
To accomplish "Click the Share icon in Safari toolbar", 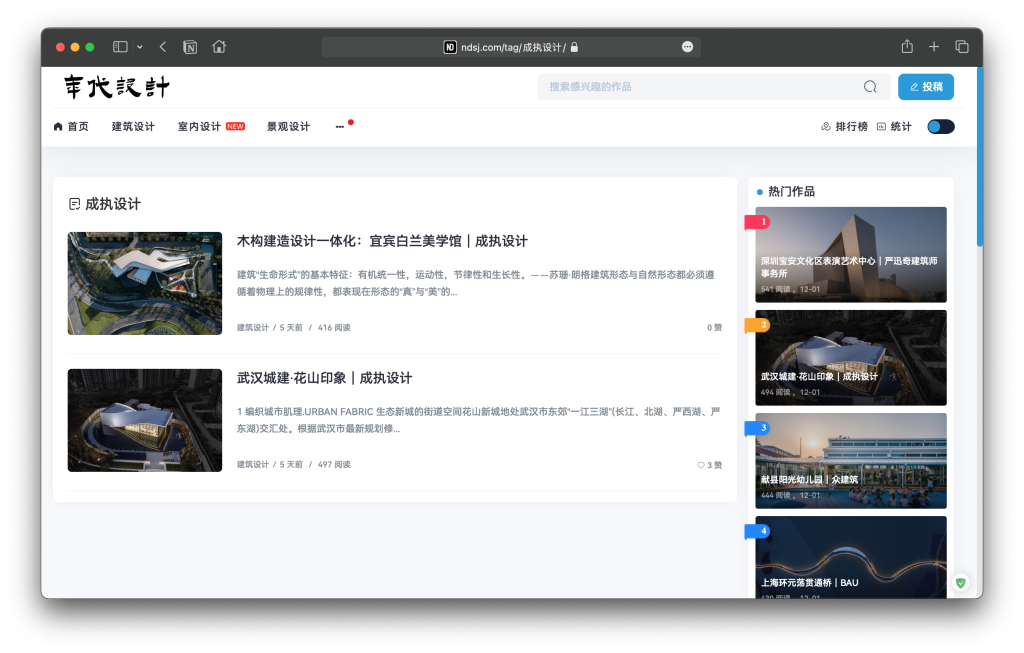I will point(907,46).
